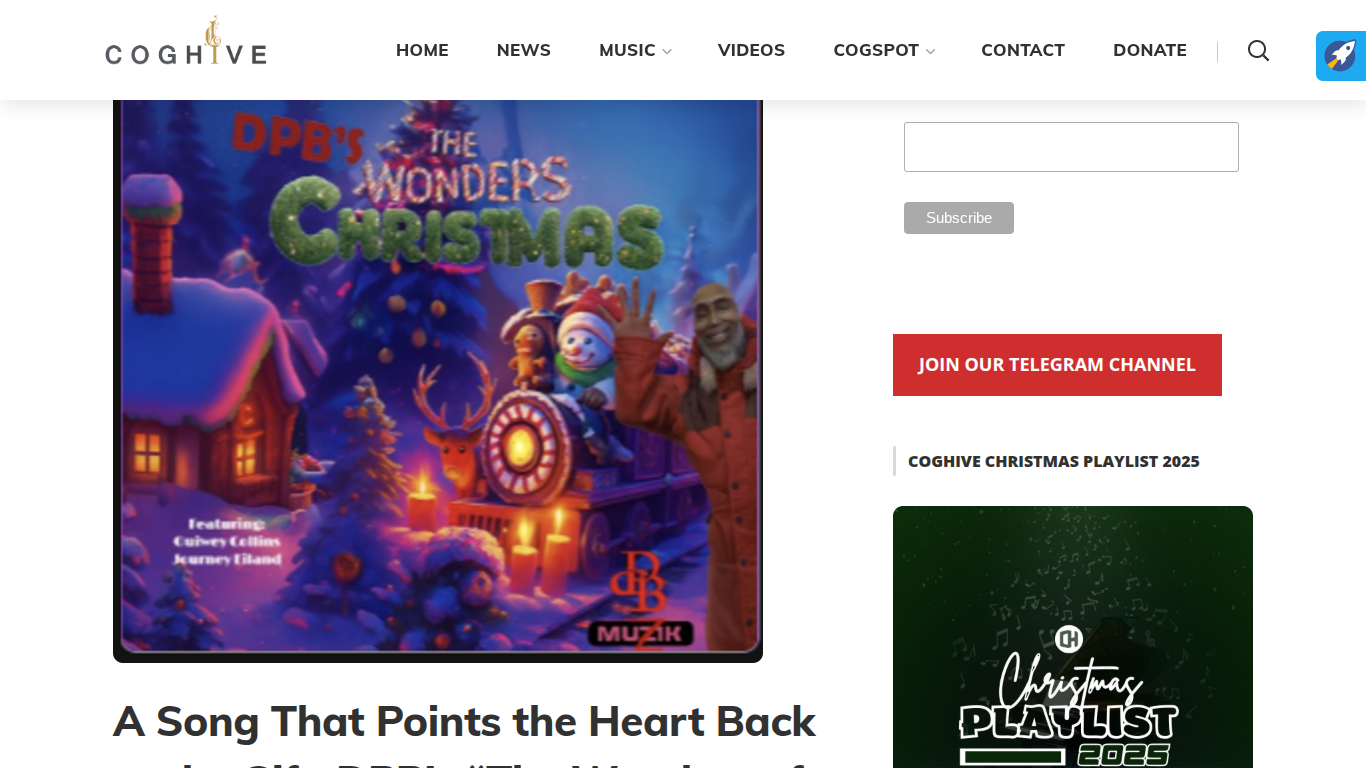The width and height of the screenshot is (1366, 768).
Task: Navigate to VIDEOS
Action: (751, 50)
